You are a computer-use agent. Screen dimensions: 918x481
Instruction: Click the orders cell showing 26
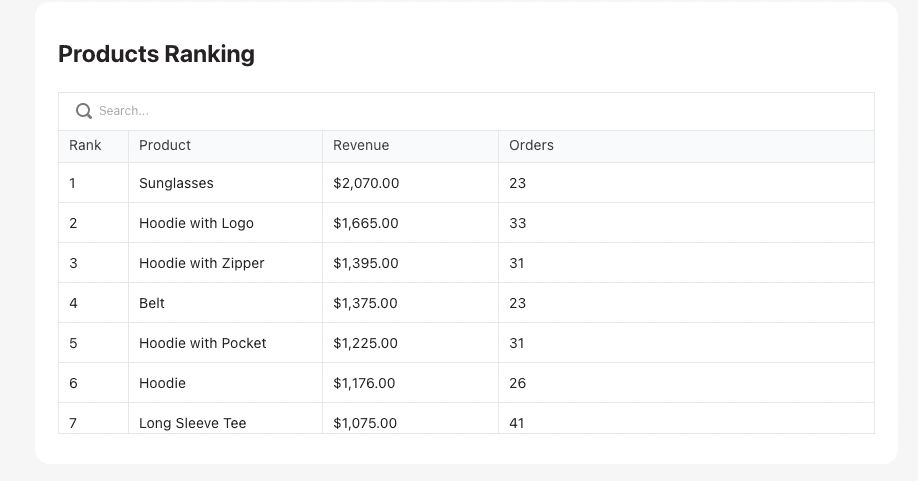517,383
